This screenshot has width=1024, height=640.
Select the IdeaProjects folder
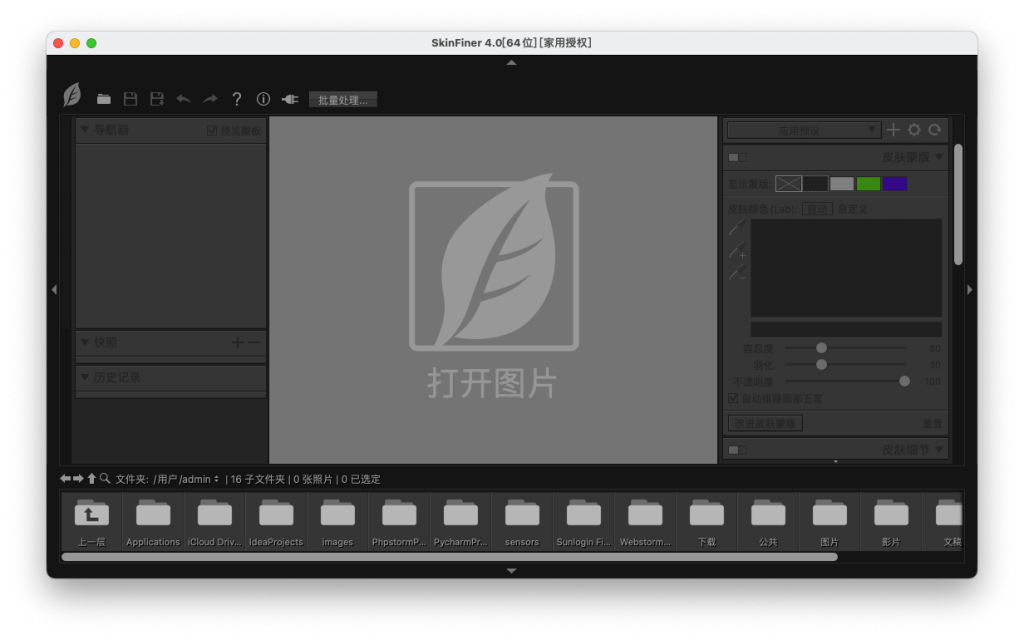coord(276,522)
